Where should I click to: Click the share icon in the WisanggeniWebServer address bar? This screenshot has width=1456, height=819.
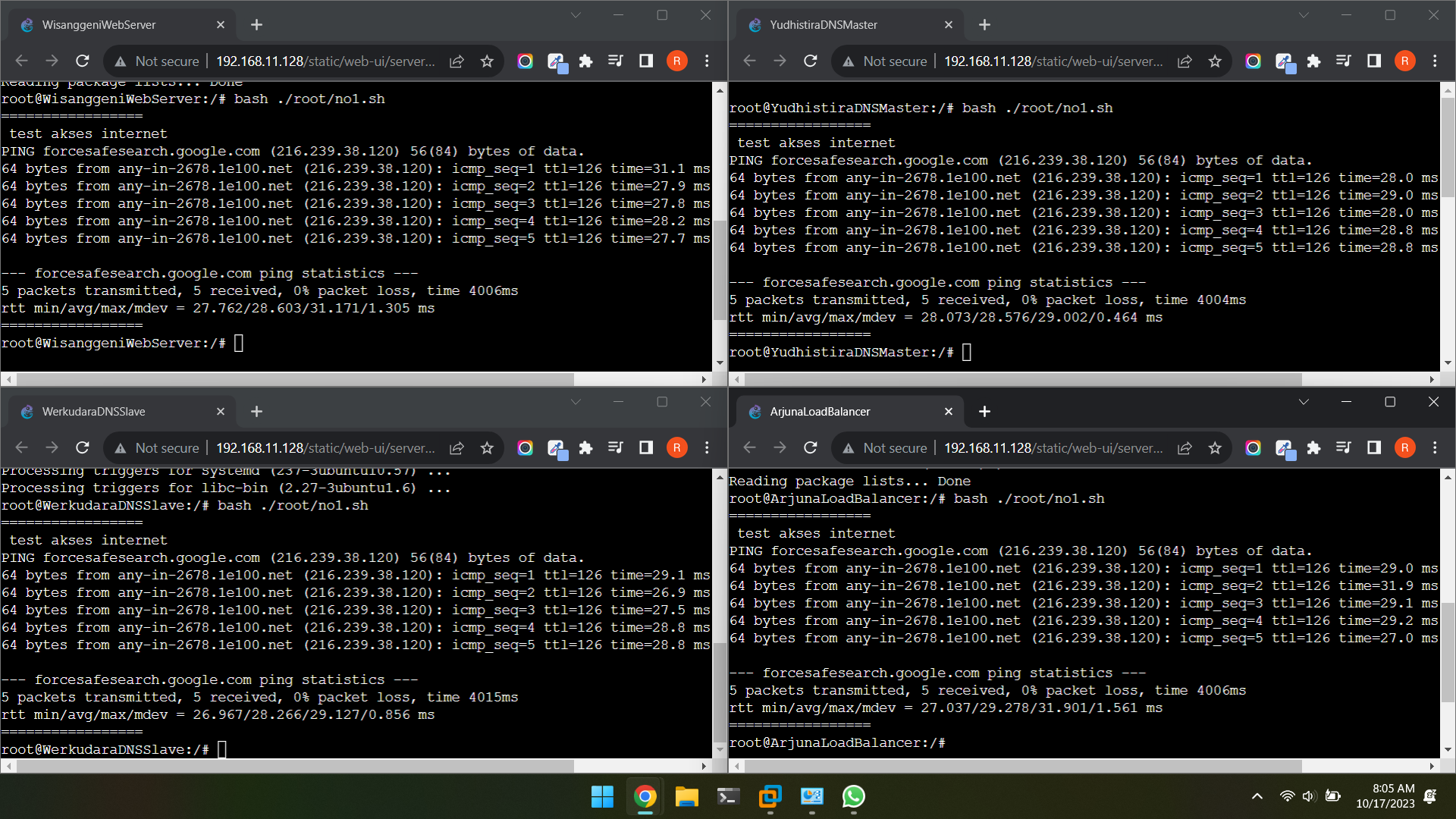click(457, 61)
